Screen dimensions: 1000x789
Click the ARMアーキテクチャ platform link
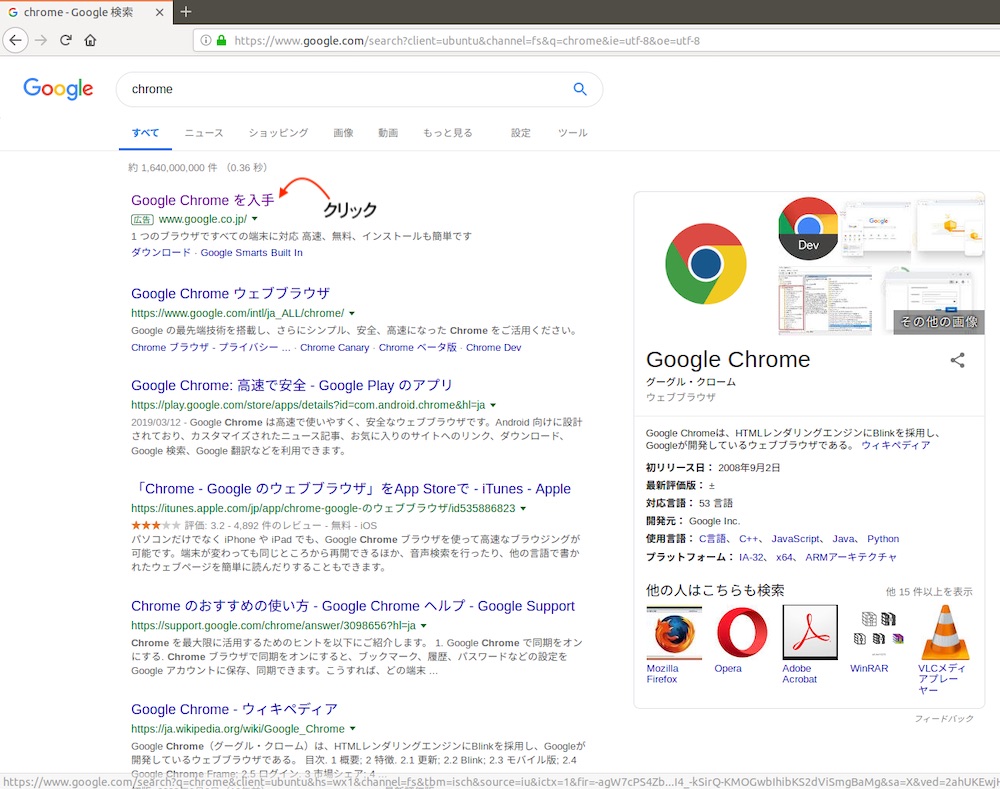[x=851, y=557]
